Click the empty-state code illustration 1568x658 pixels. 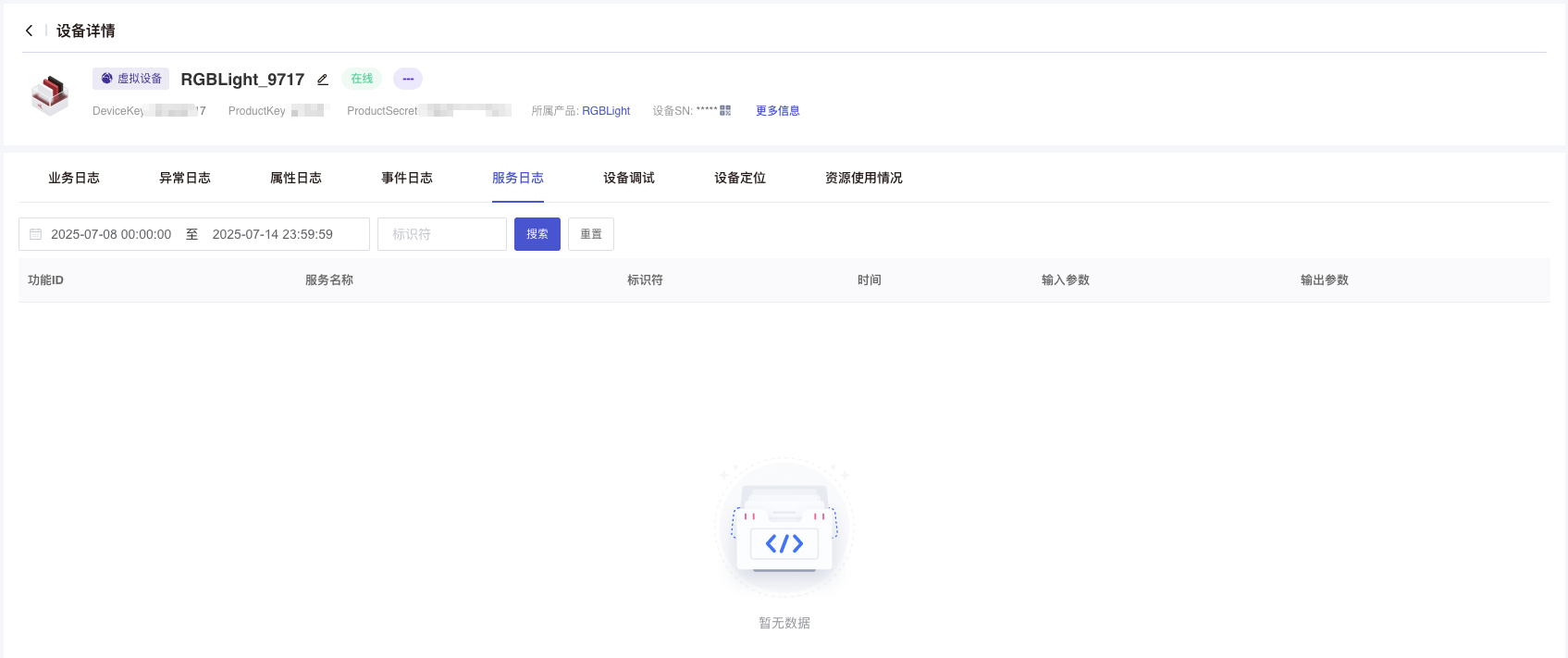tap(784, 528)
